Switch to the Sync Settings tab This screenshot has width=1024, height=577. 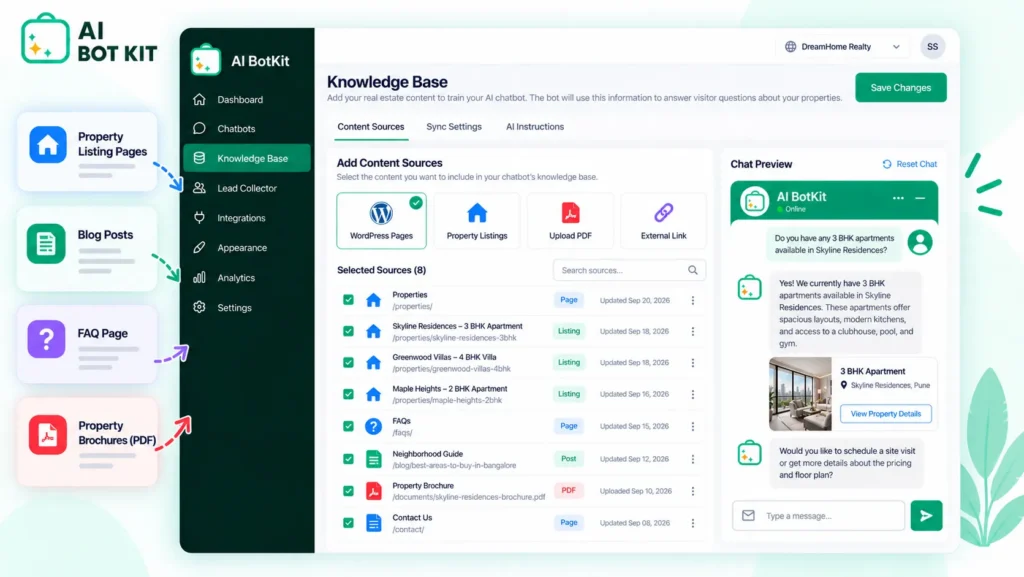click(x=454, y=127)
